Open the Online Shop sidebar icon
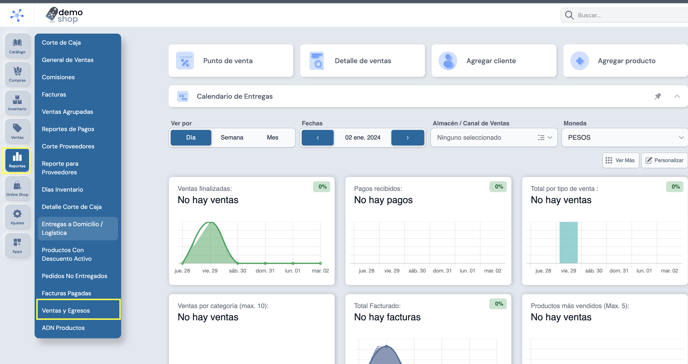 point(17,188)
